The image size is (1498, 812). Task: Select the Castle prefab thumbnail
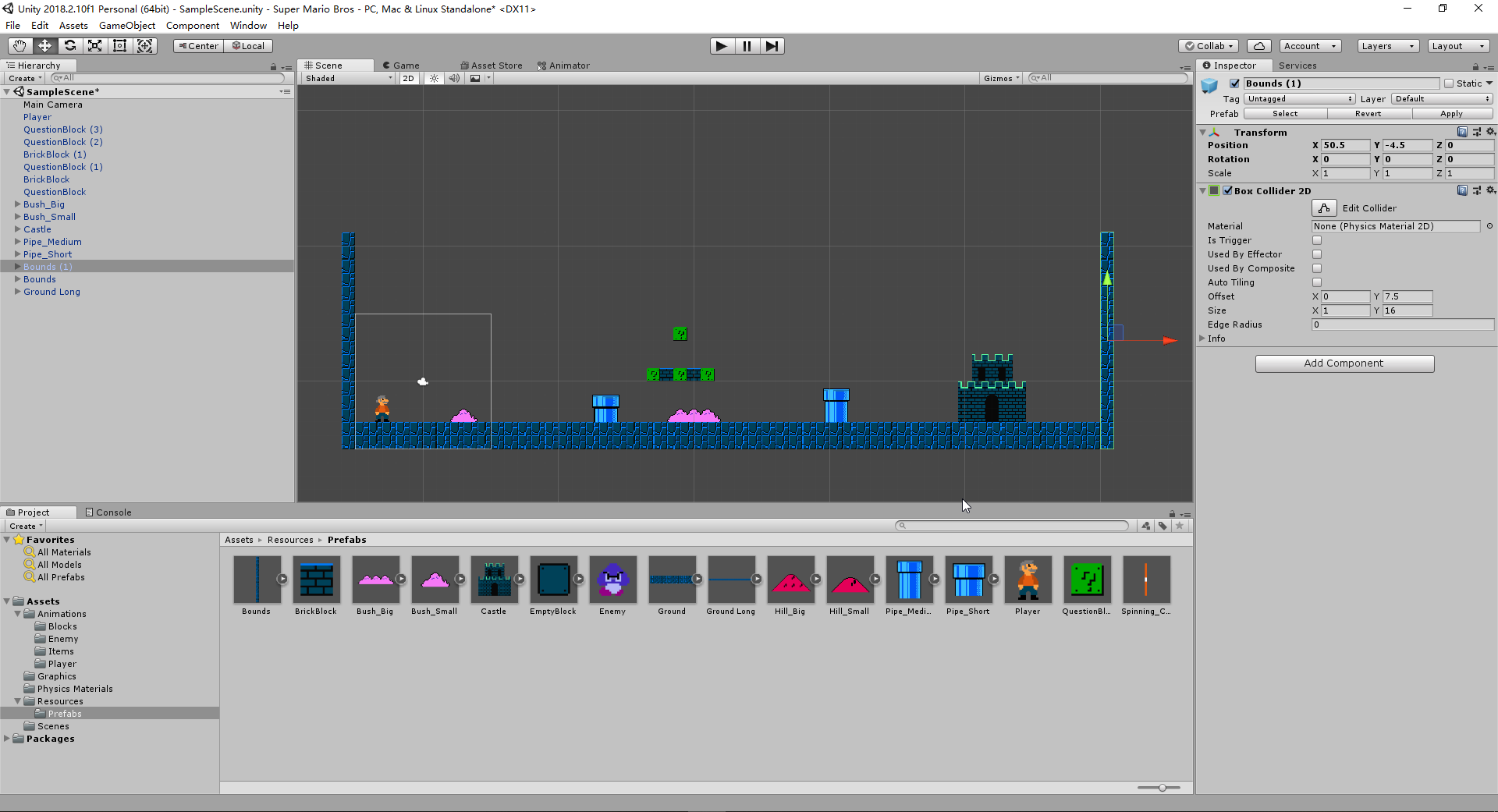(x=494, y=580)
